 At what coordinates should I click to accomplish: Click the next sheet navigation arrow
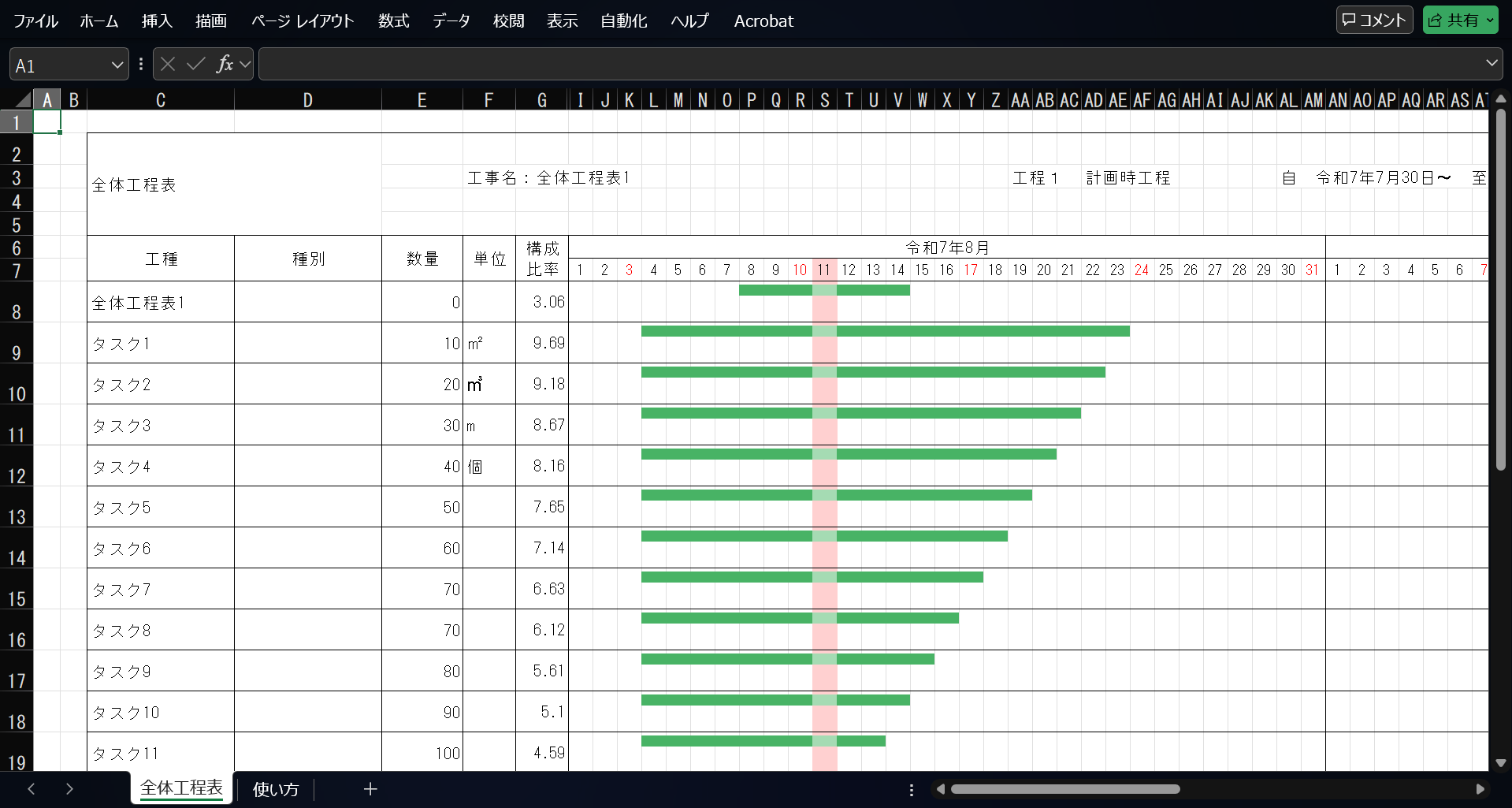[x=69, y=789]
